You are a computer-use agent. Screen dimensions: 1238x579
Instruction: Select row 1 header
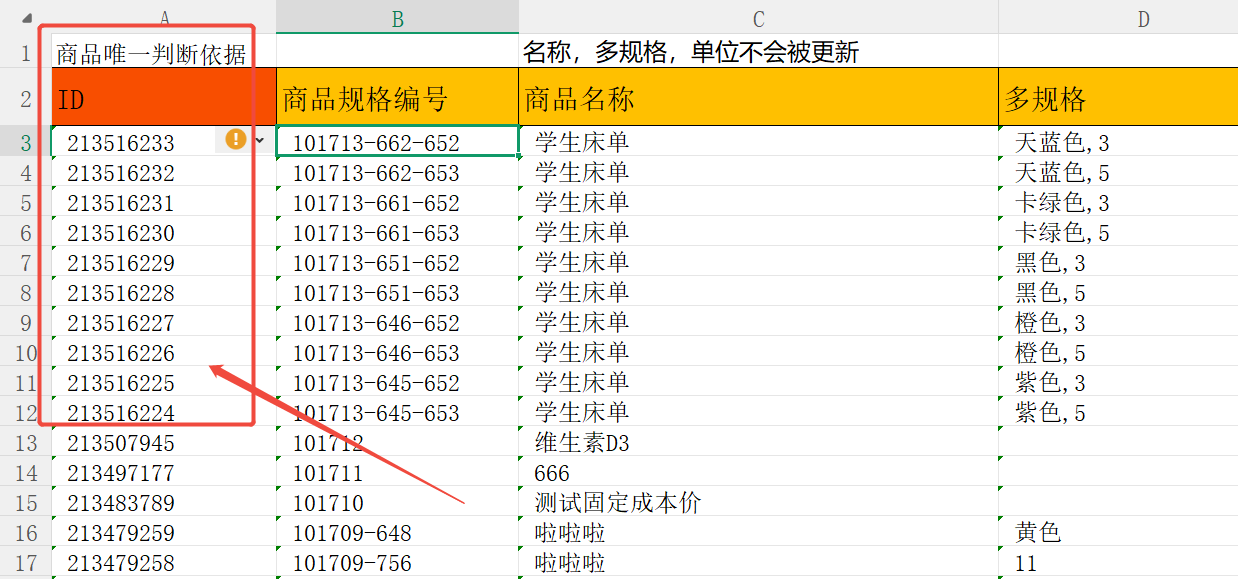[x=25, y=51]
